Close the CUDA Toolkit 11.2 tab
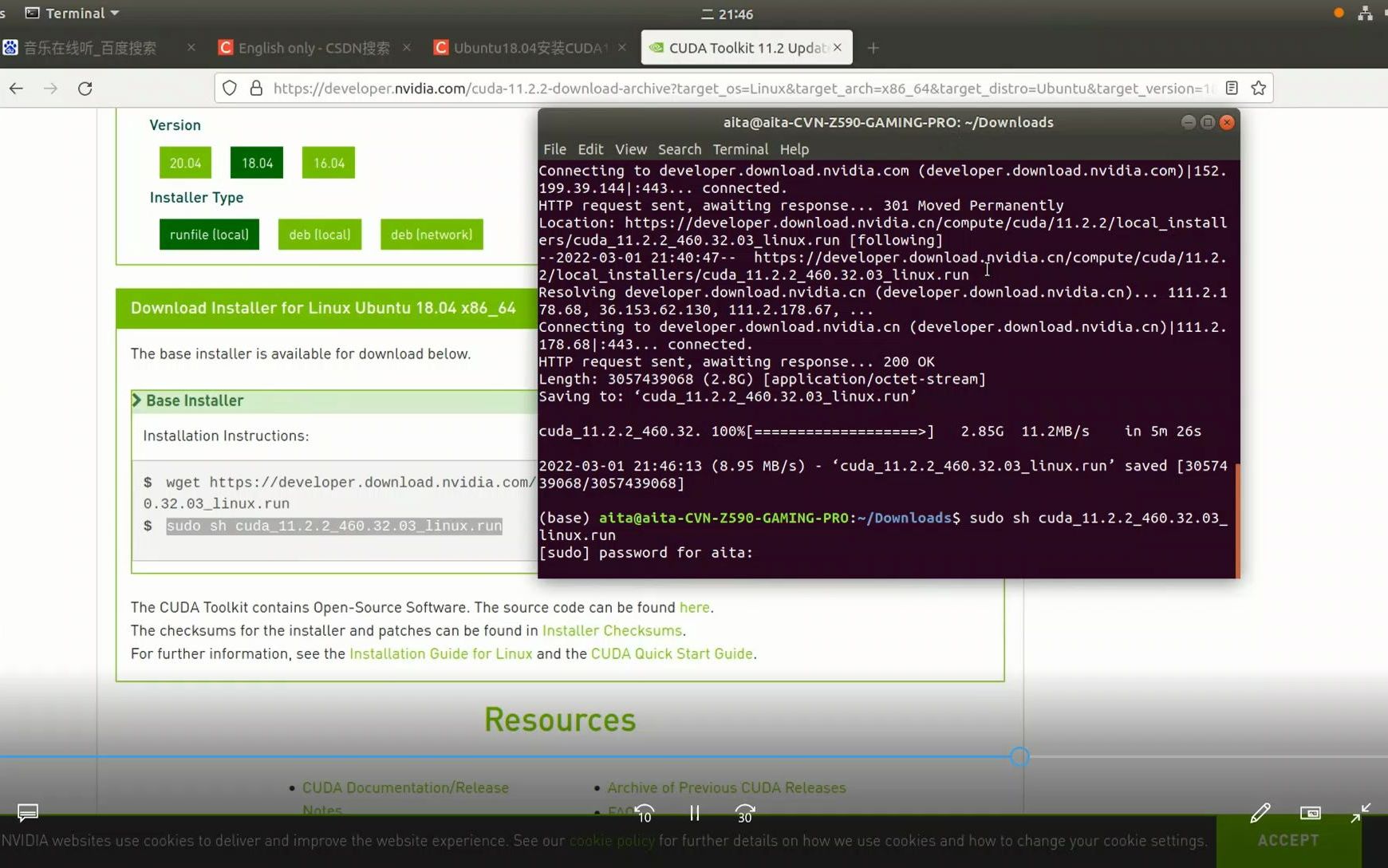 point(838,48)
